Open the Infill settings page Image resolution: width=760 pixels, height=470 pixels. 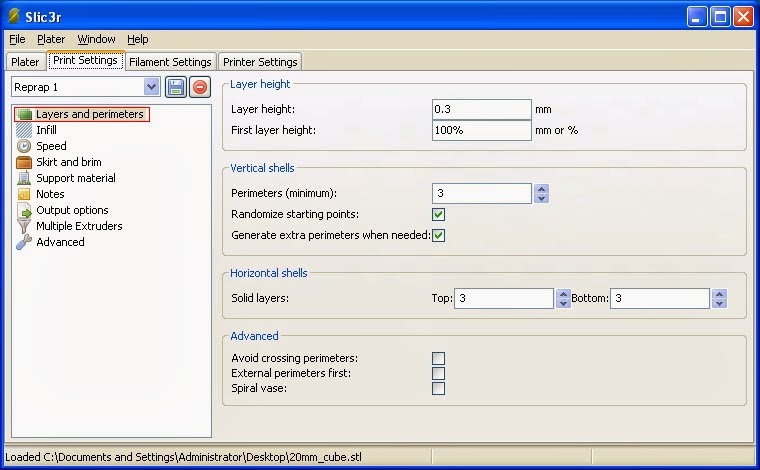47,130
